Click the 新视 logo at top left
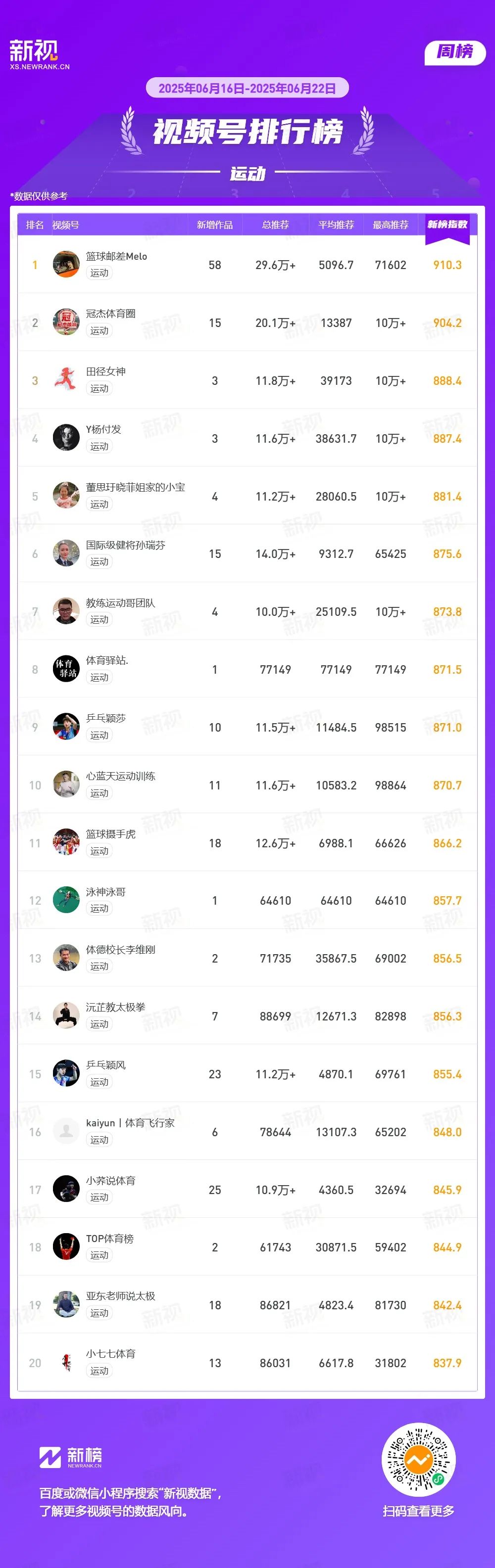 pos(40,54)
